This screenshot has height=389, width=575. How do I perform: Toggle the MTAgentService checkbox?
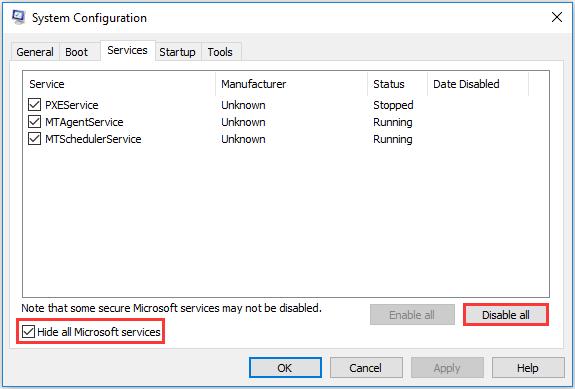[x=34, y=122]
